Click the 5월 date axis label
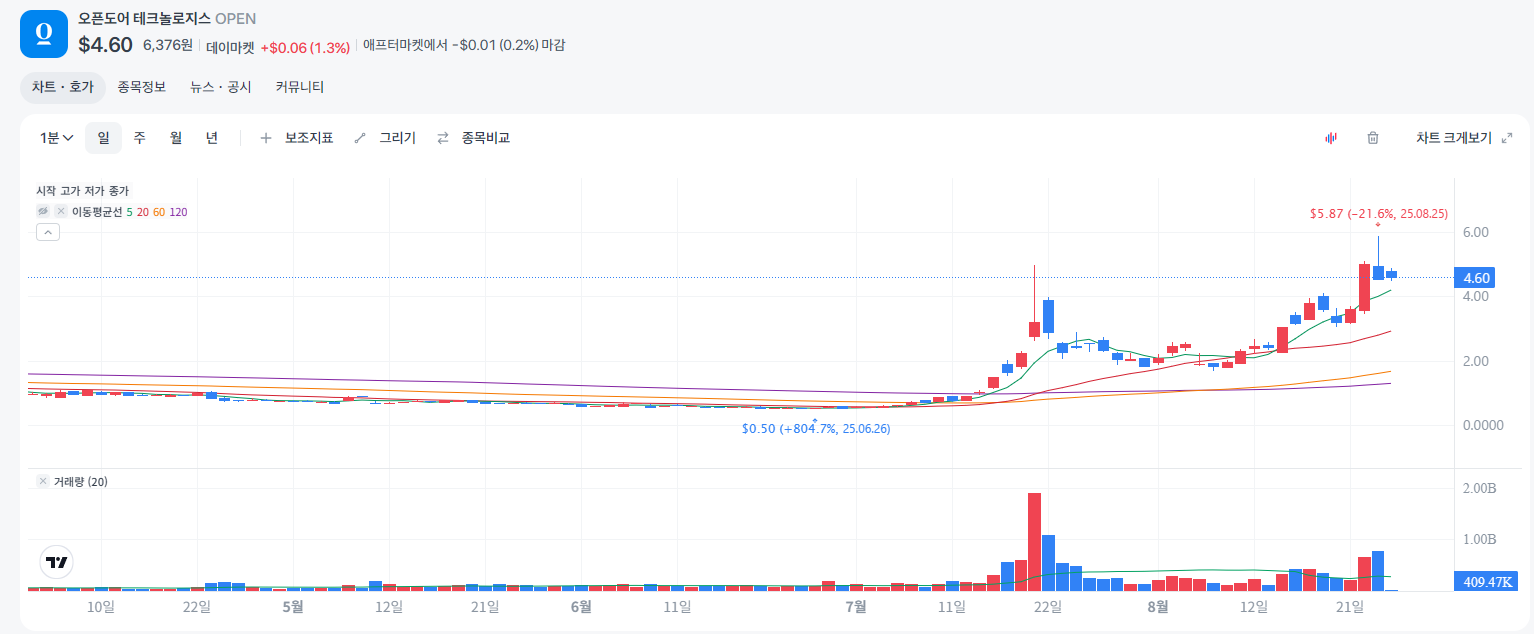1534x634 pixels. pos(292,607)
